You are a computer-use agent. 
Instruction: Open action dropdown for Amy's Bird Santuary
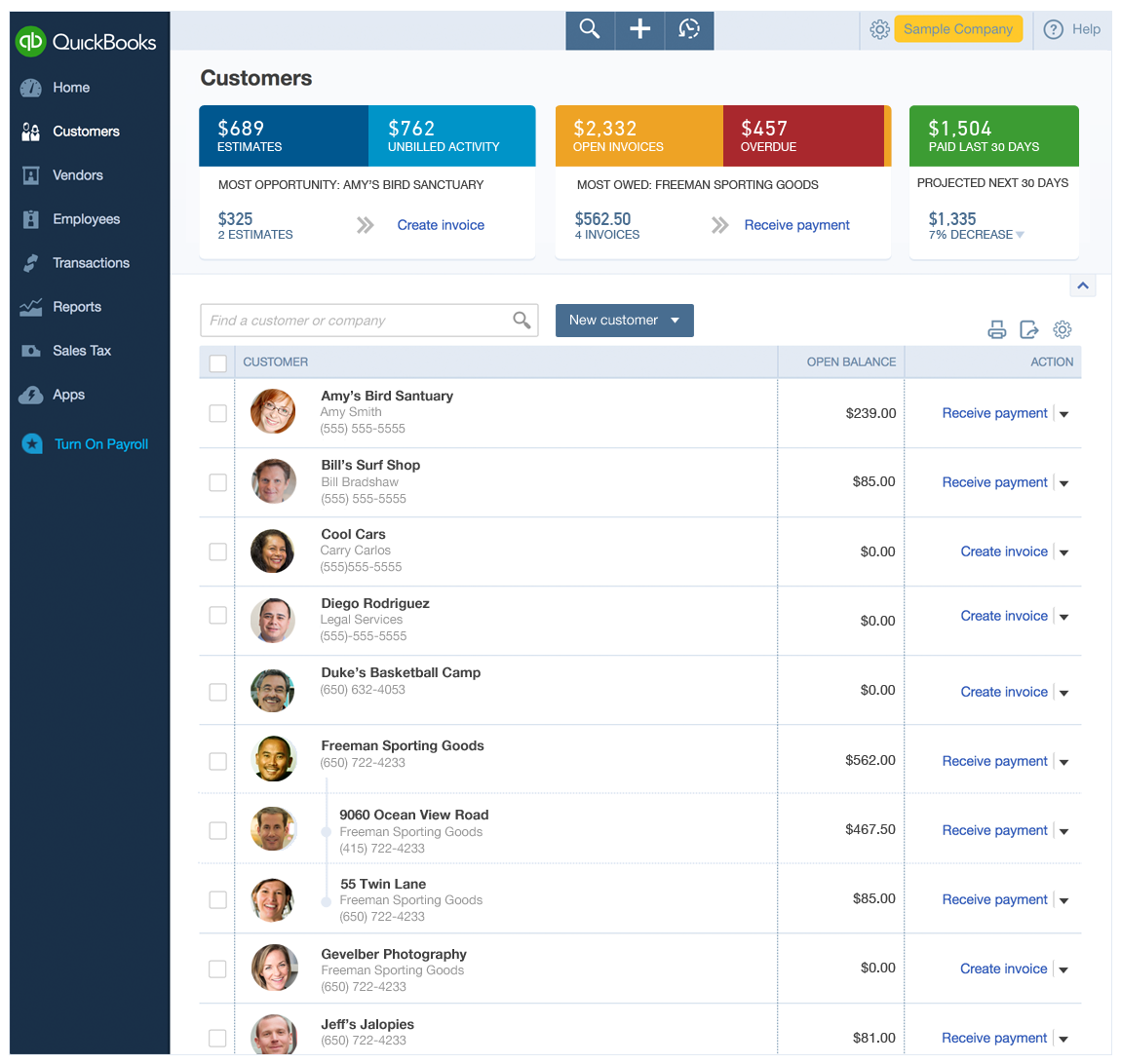pyautogui.click(x=1063, y=414)
